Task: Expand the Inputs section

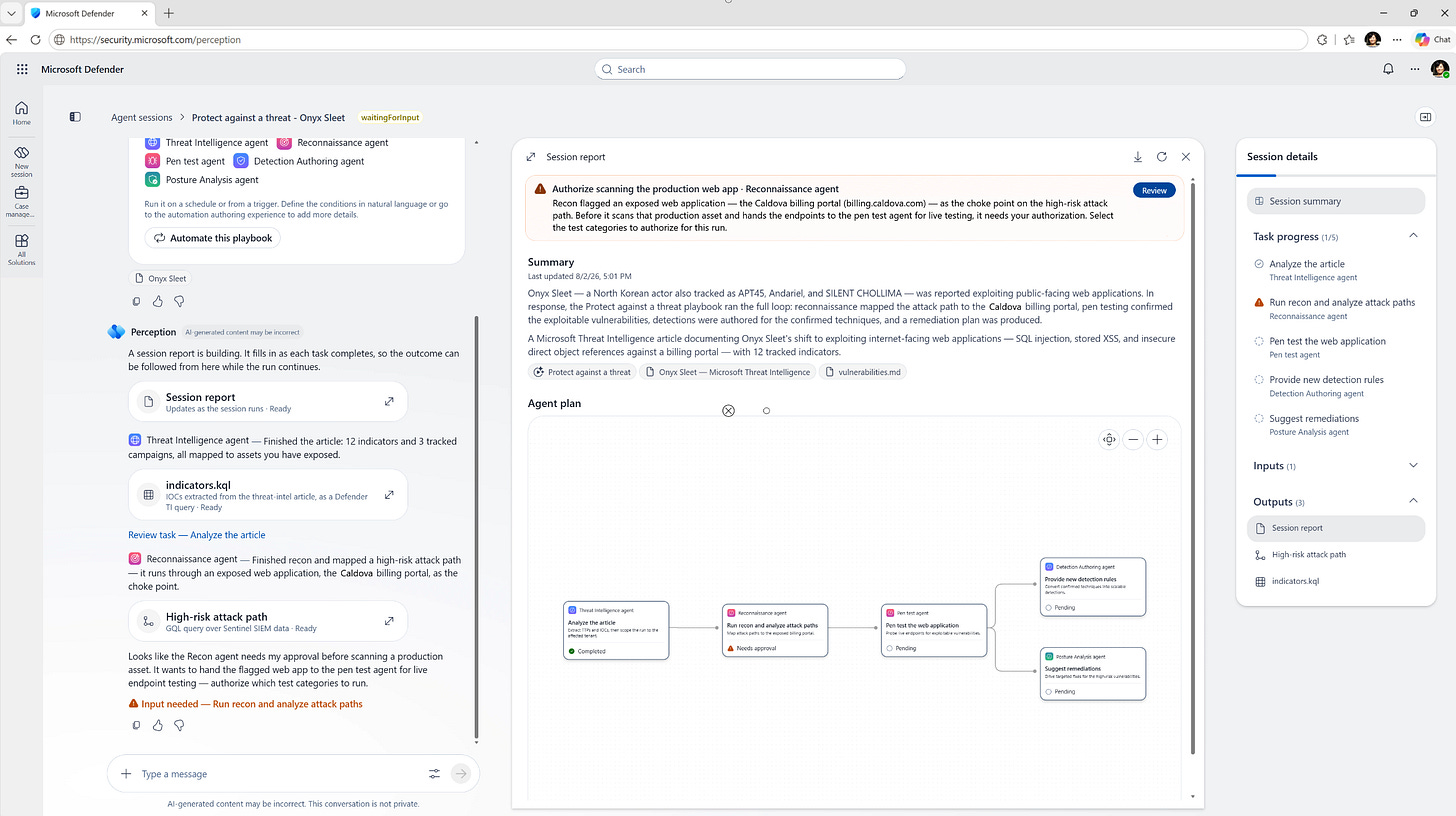Action: pyautogui.click(x=1413, y=465)
